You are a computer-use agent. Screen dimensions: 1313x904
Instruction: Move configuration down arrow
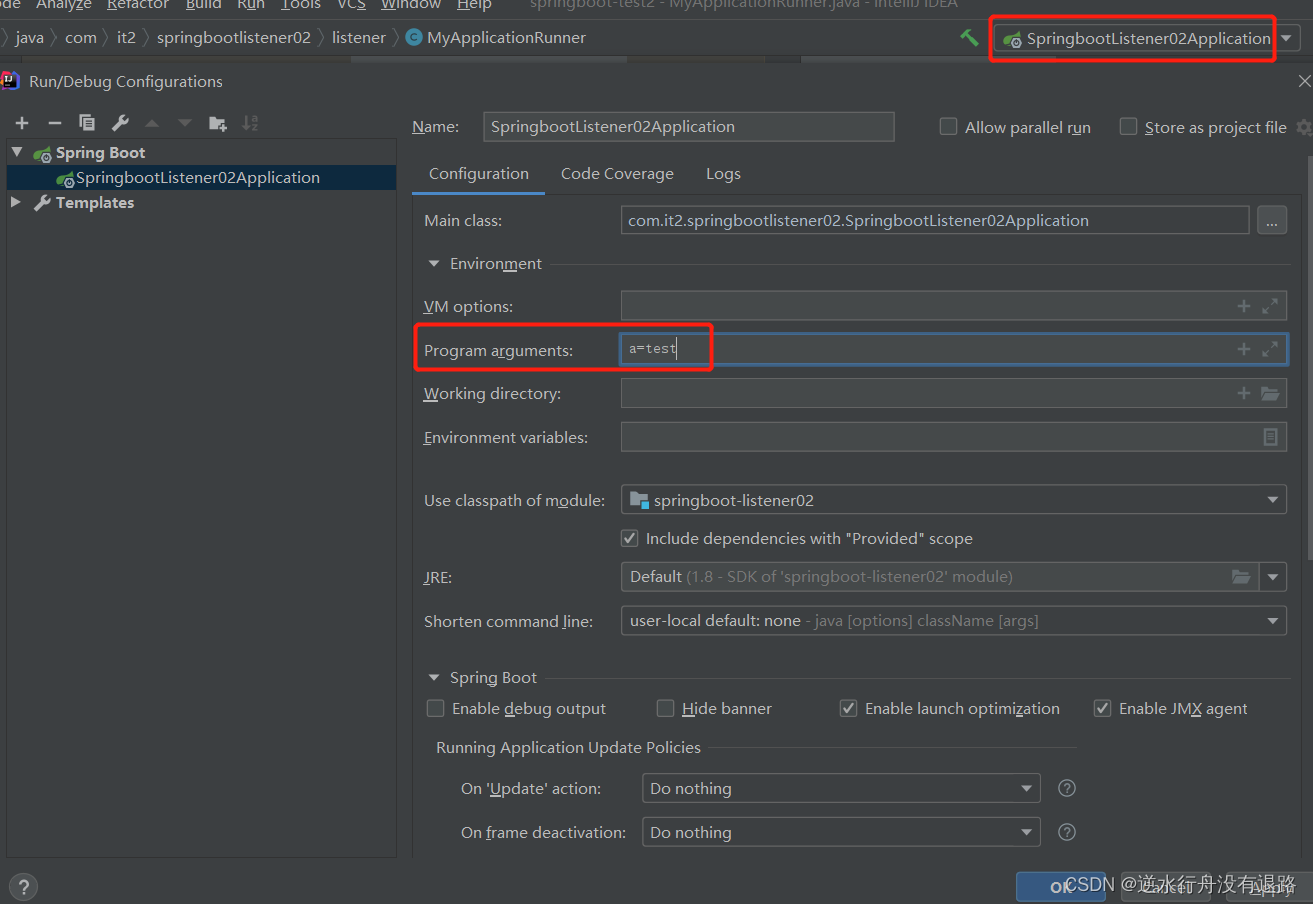tap(184, 123)
